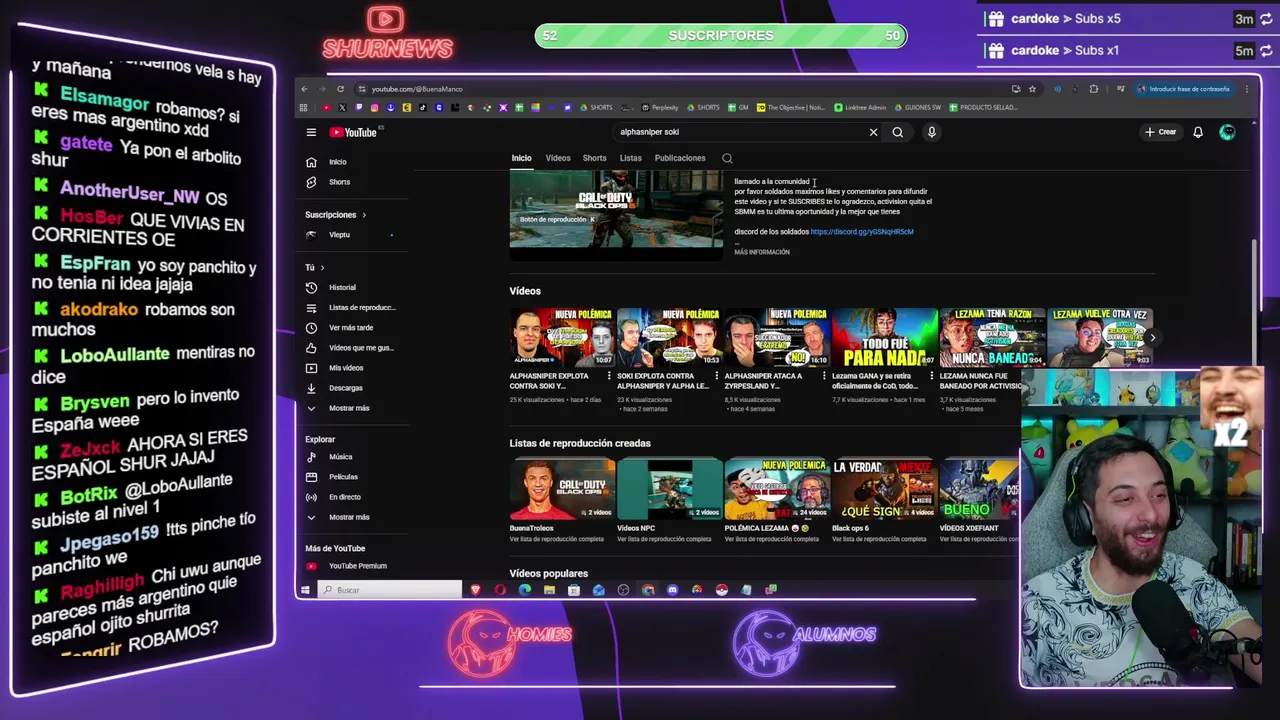The height and width of the screenshot is (720, 1280).
Task: Open Discord from the taskbar
Action: (672, 590)
